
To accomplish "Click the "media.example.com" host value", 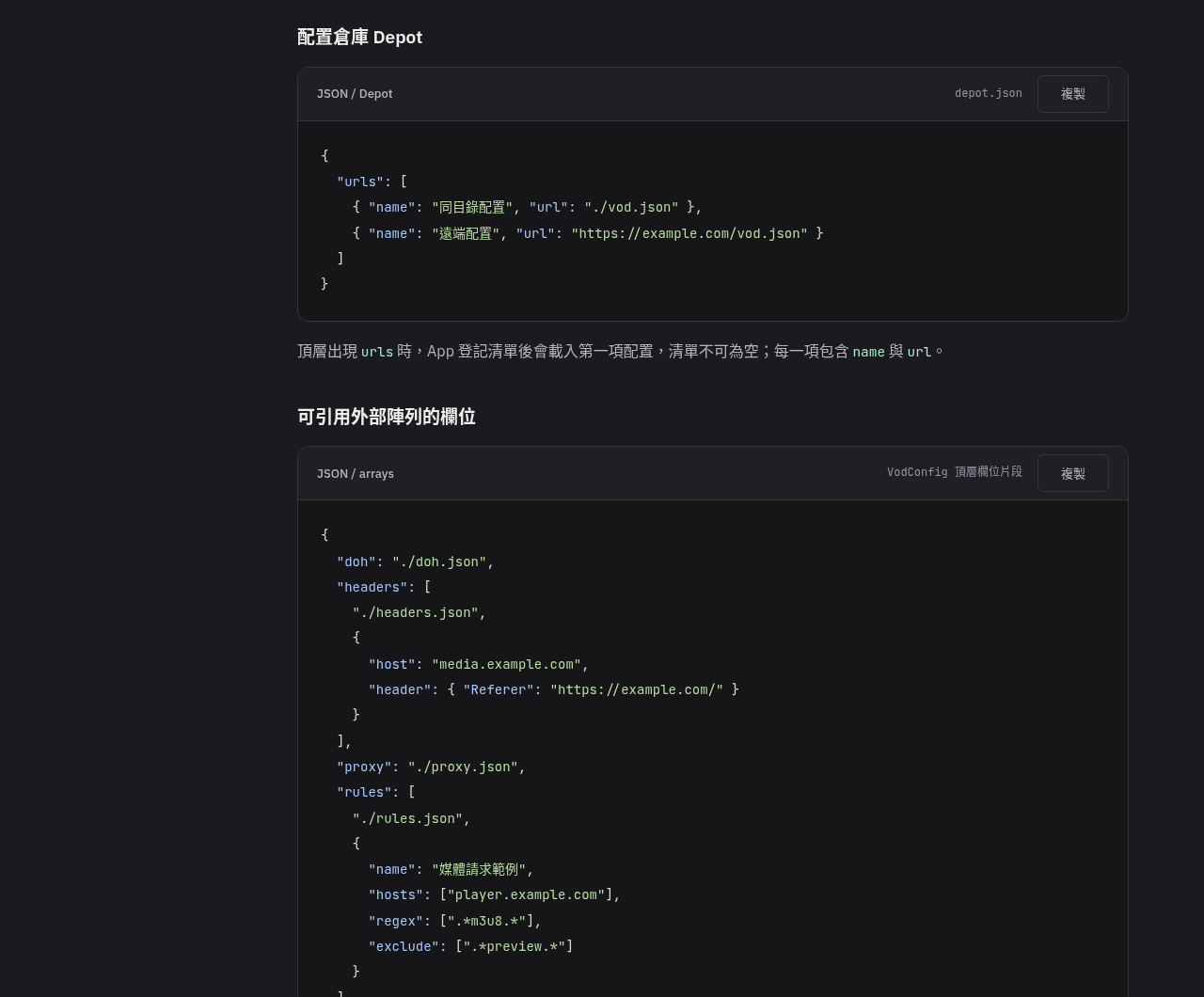I will coord(506,664).
